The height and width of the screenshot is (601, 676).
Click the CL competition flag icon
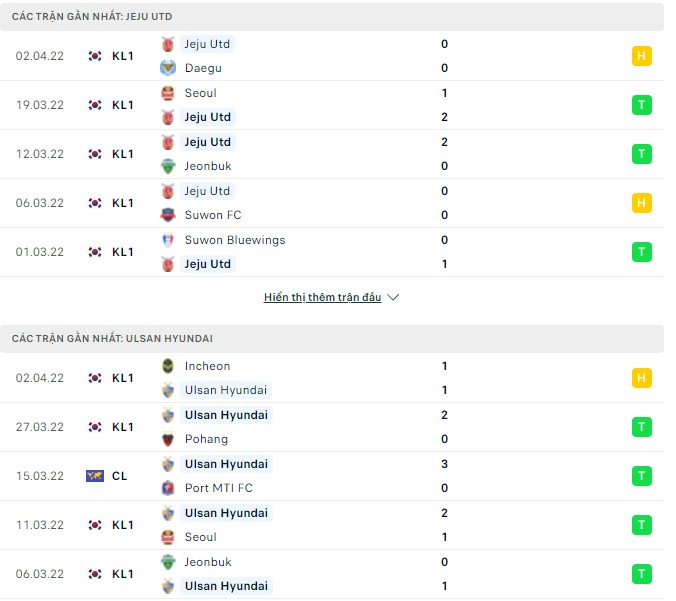coord(95,476)
